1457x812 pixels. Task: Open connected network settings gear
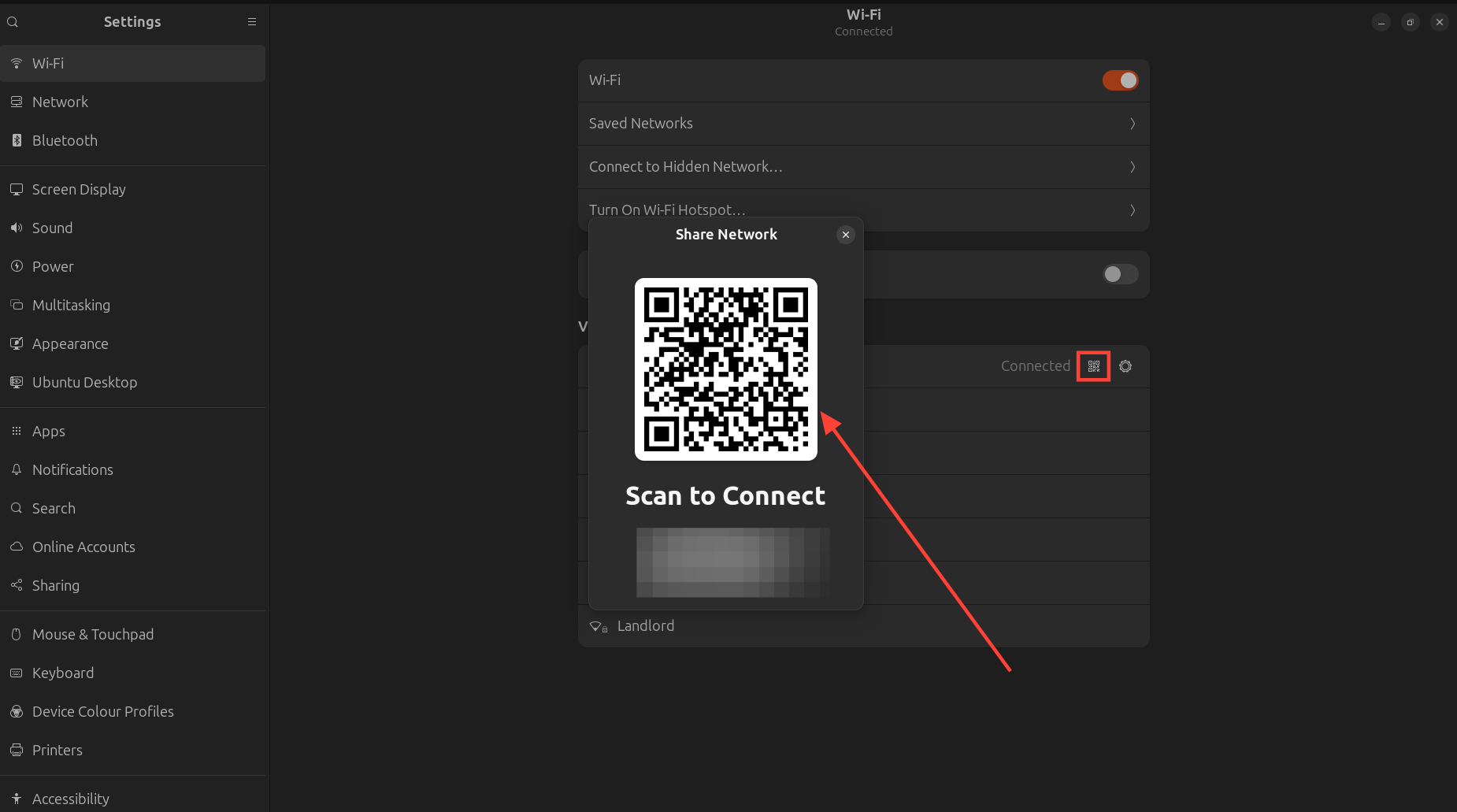point(1125,366)
